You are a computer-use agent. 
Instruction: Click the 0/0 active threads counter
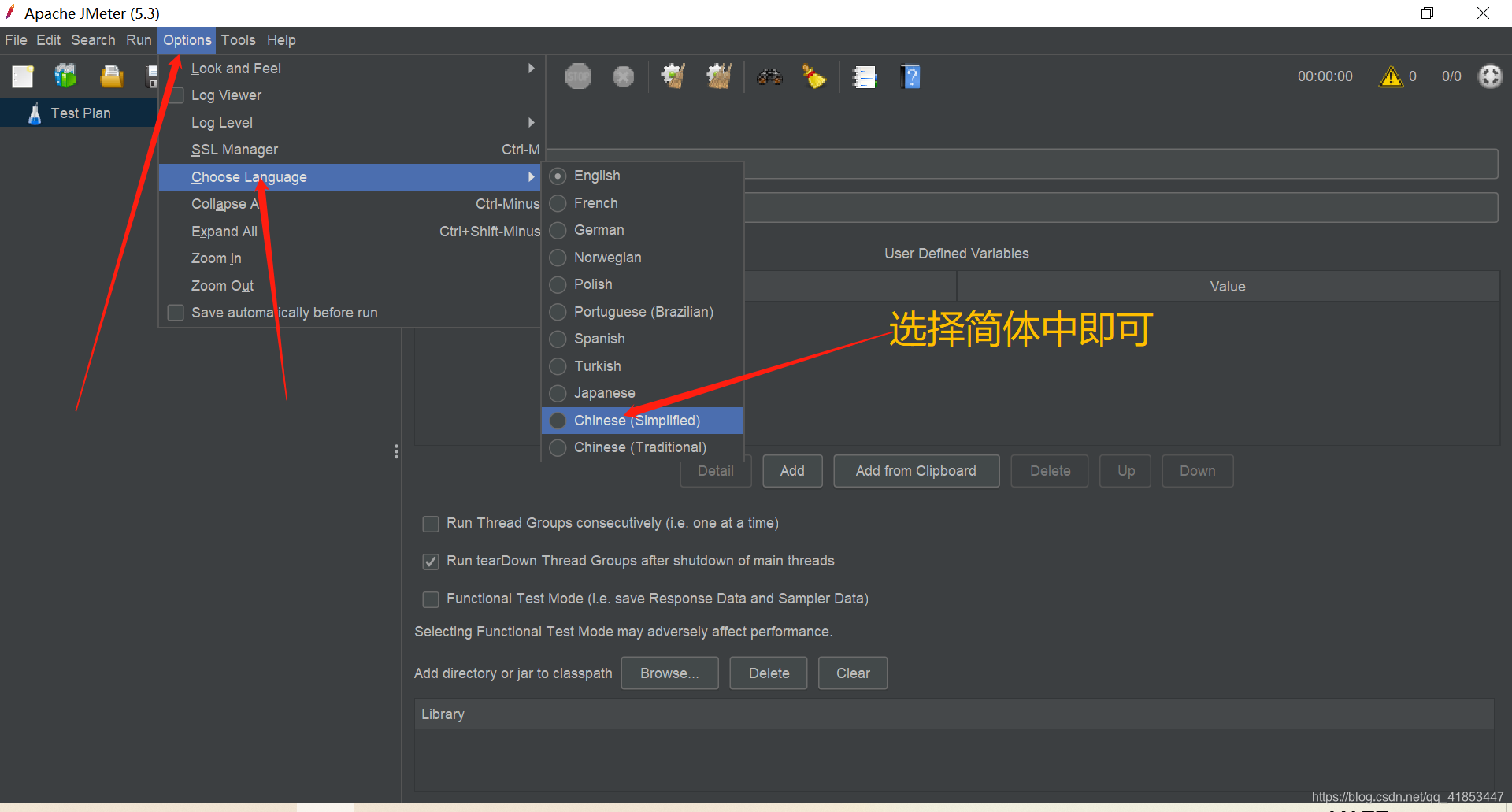tap(1451, 76)
